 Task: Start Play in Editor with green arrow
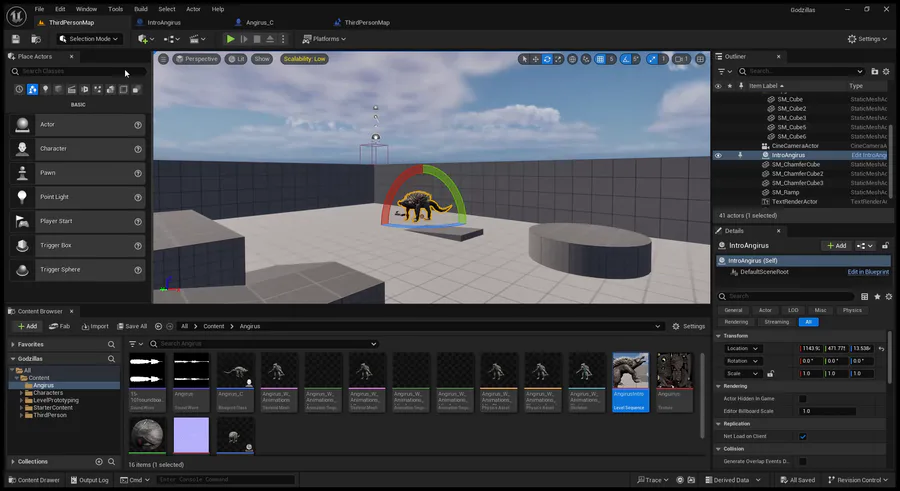230,39
